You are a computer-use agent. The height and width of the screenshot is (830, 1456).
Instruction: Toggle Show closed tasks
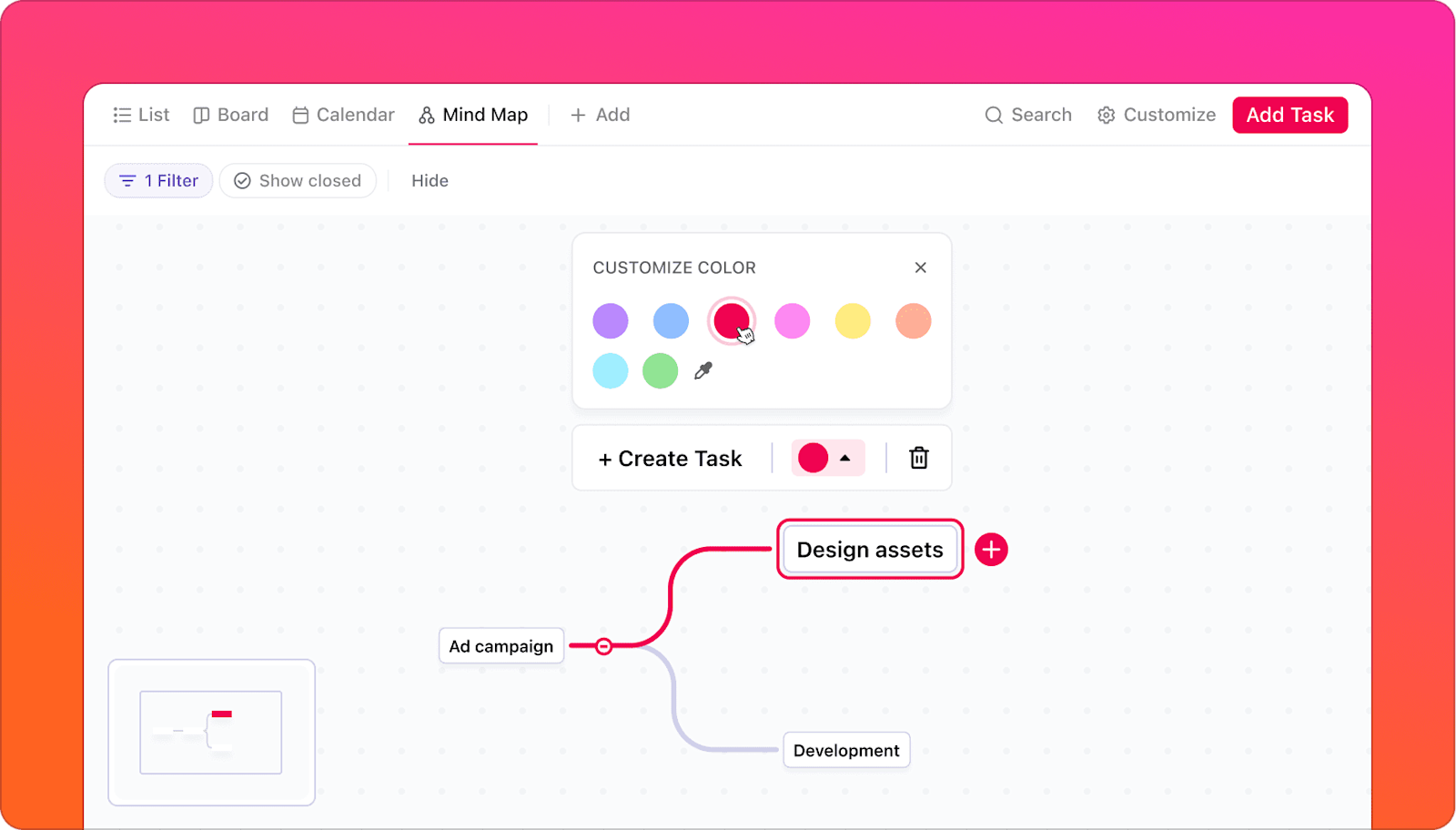(298, 180)
